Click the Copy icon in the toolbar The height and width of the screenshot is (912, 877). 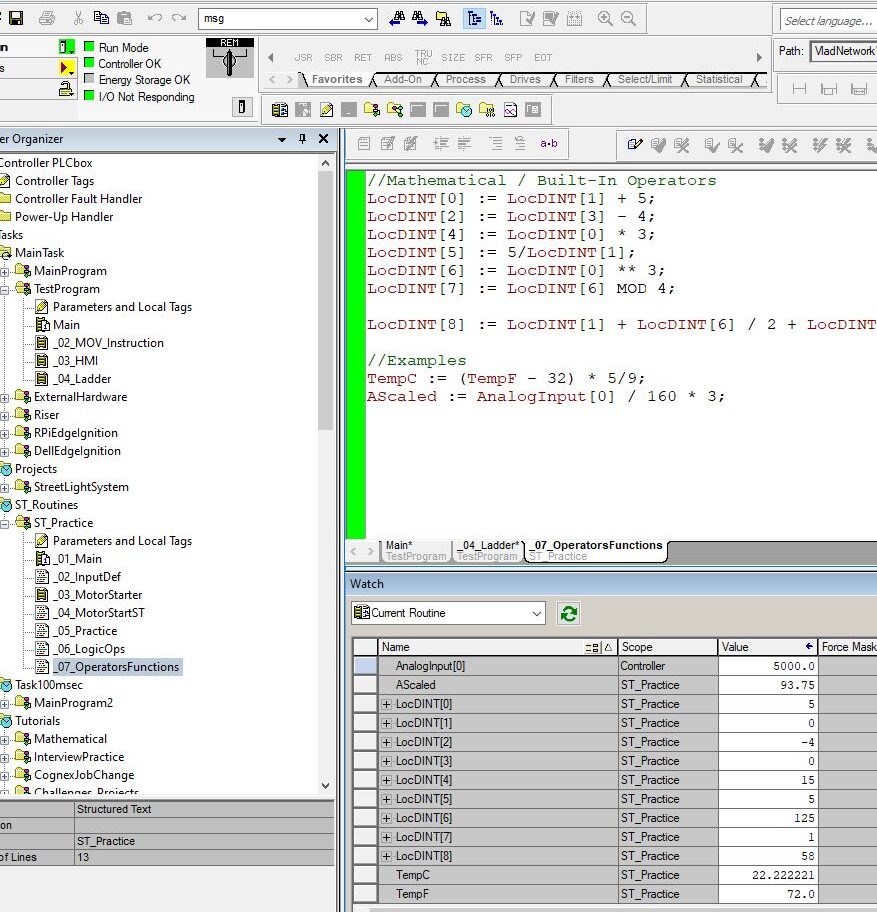(x=101, y=18)
